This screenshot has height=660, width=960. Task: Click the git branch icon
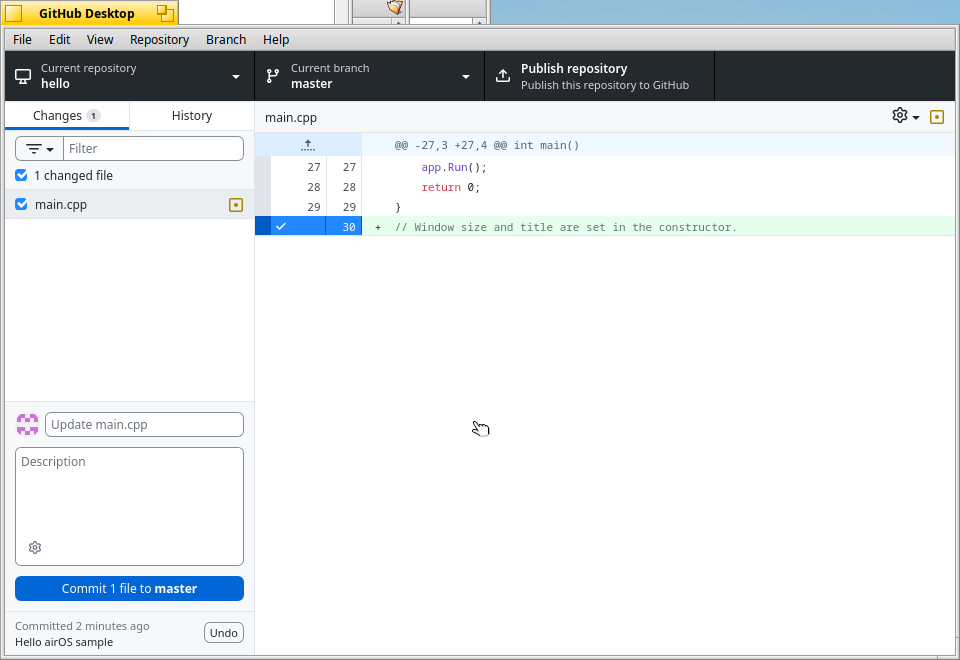click(272, 76)
